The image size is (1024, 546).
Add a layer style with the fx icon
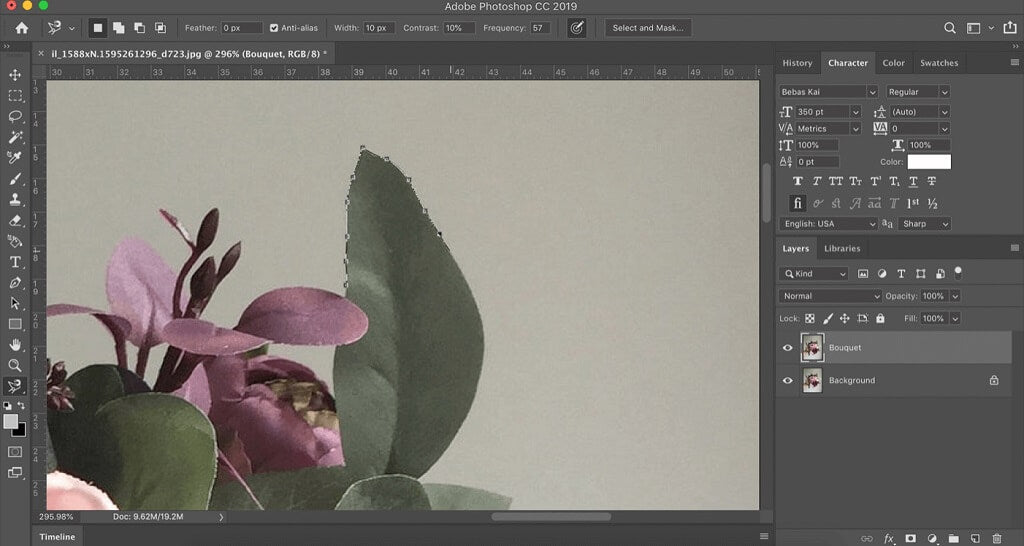(889, 539)
